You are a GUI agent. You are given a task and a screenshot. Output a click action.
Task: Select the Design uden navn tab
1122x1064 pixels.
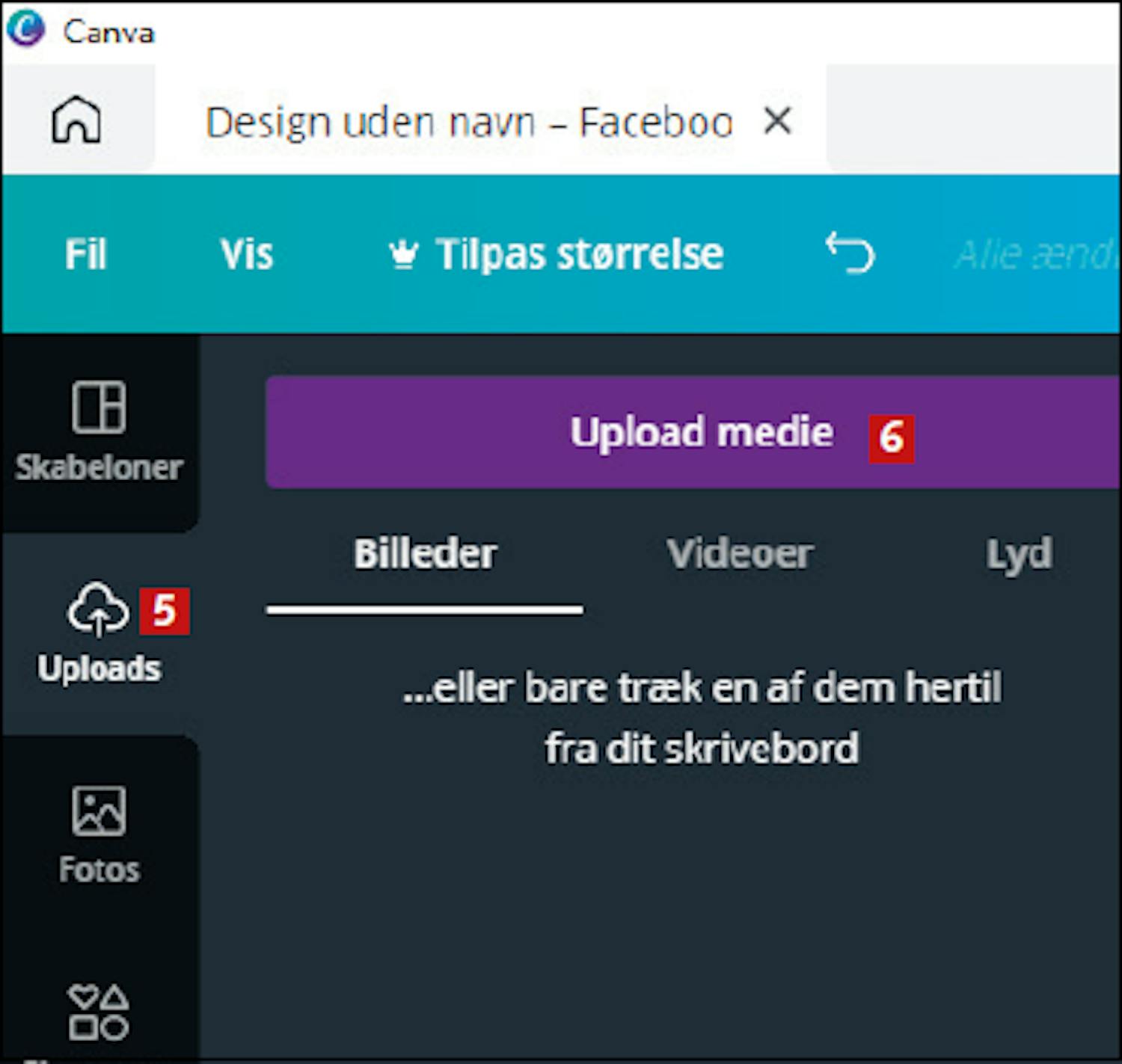(468, 122)
